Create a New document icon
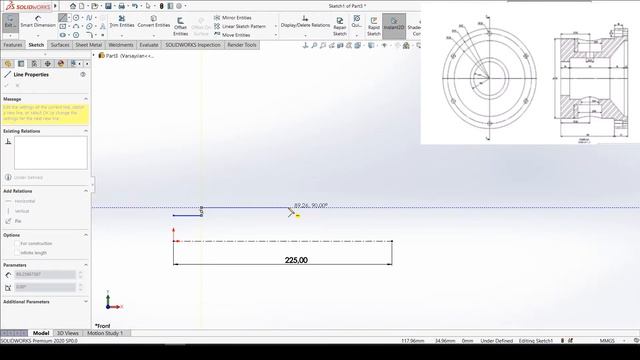This screenshot has width=640, height=360. point(82,6)
